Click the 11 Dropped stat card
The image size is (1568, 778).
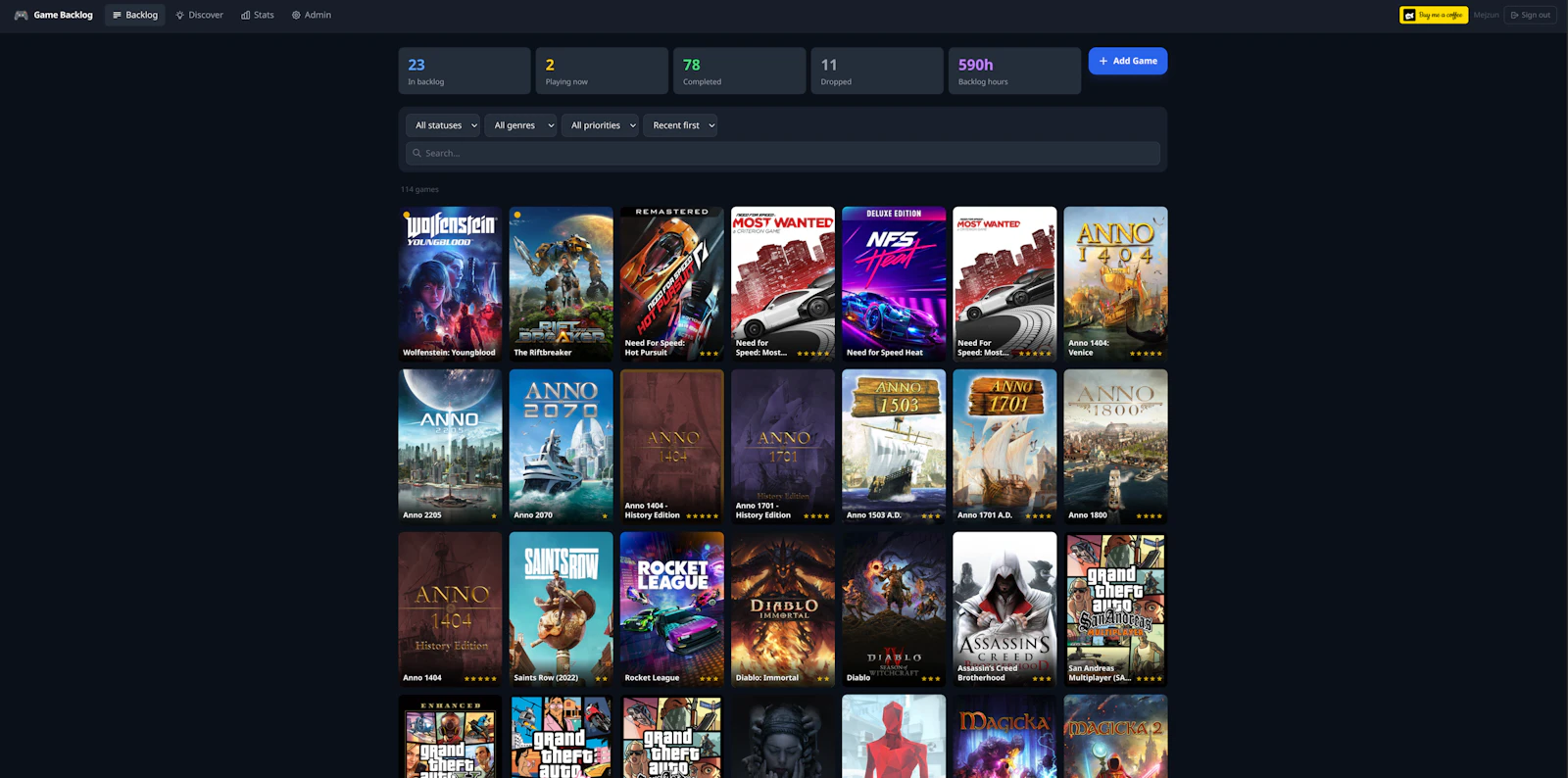pos(877,71)
